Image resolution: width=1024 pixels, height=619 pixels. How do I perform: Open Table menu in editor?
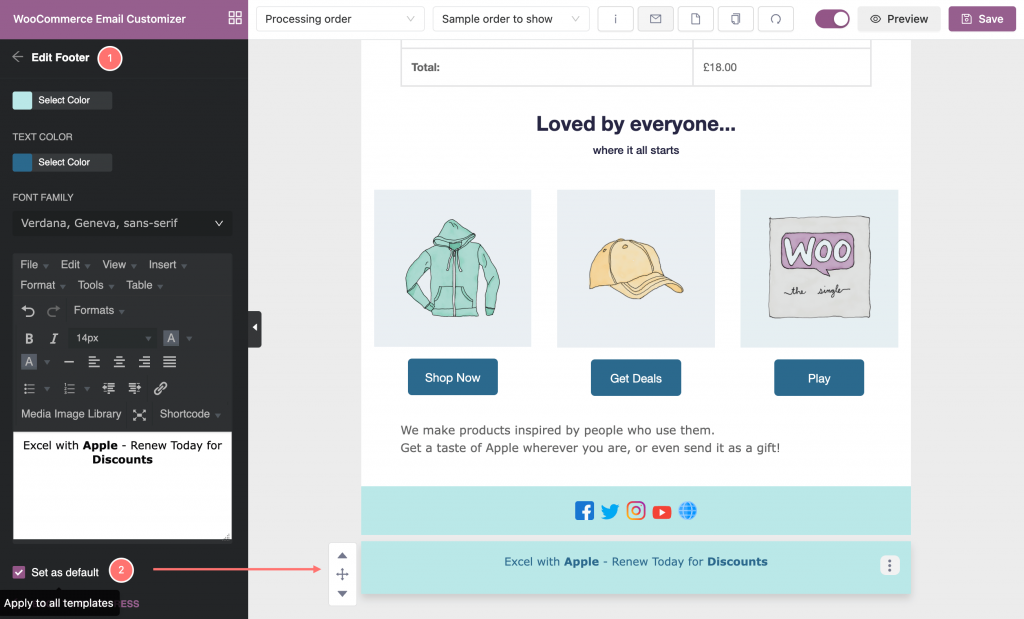pos(144,285)
